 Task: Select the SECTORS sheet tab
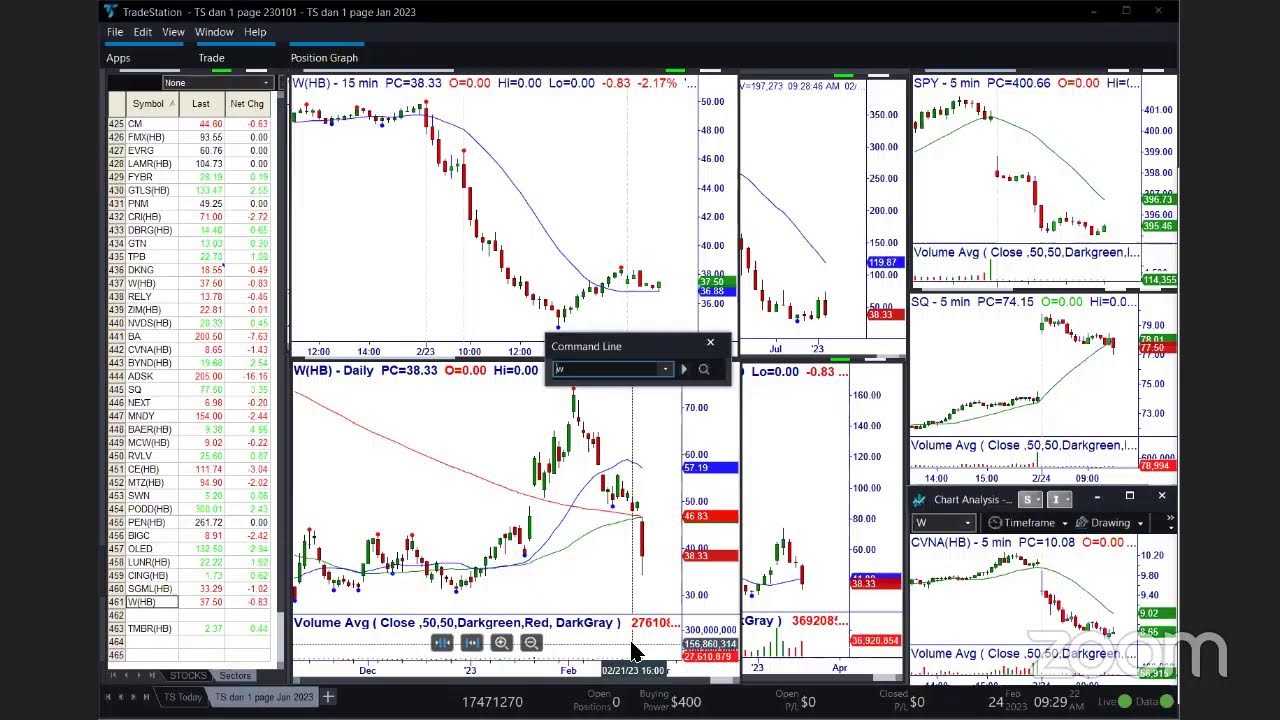click(235, 676)
